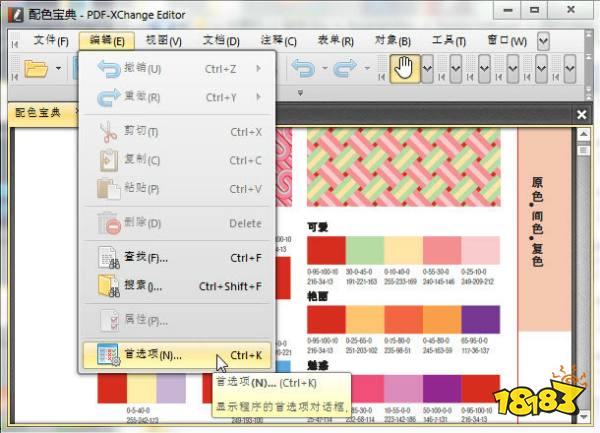Click the Open folder icon in toolbar
The height and width of the screenshot is (433, 600).
(36, 69)
